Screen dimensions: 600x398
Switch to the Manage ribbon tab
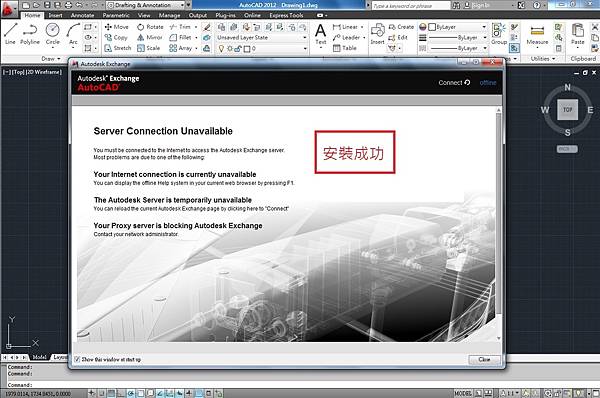[x=170, y=15]
